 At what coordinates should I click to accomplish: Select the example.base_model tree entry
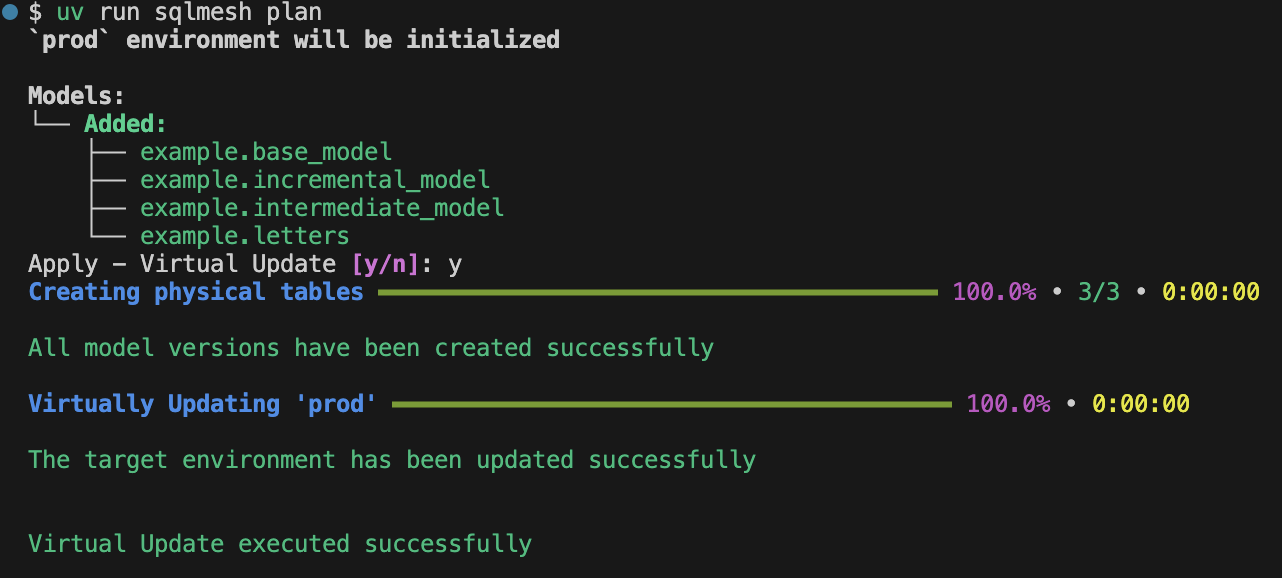(x=266, y=152)
